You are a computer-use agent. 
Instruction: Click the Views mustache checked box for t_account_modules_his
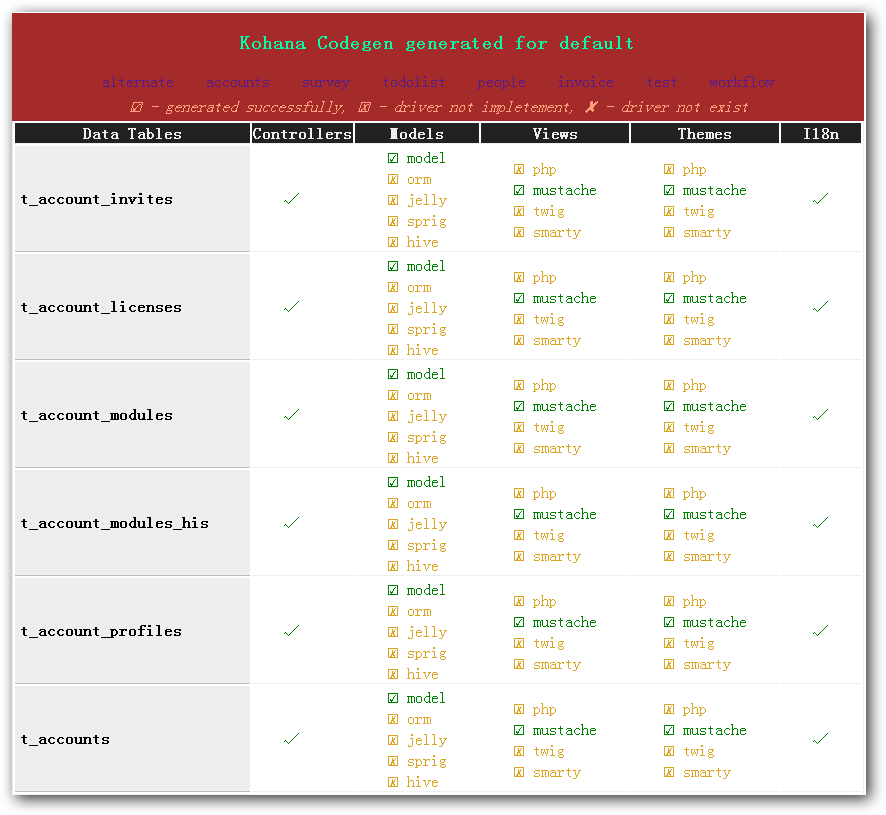click(x=519, y=514)
